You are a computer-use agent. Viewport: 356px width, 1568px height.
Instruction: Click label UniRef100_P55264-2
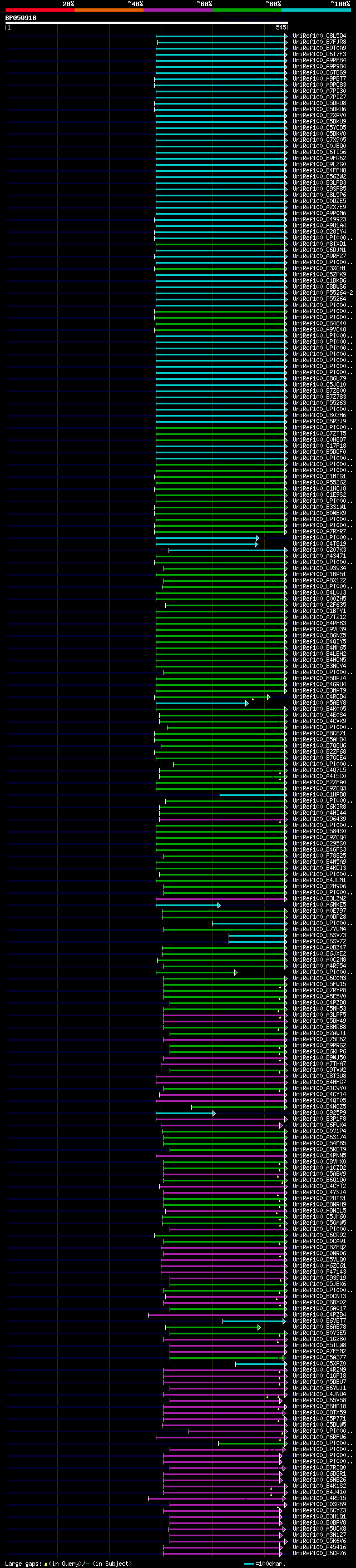point(323,293)
